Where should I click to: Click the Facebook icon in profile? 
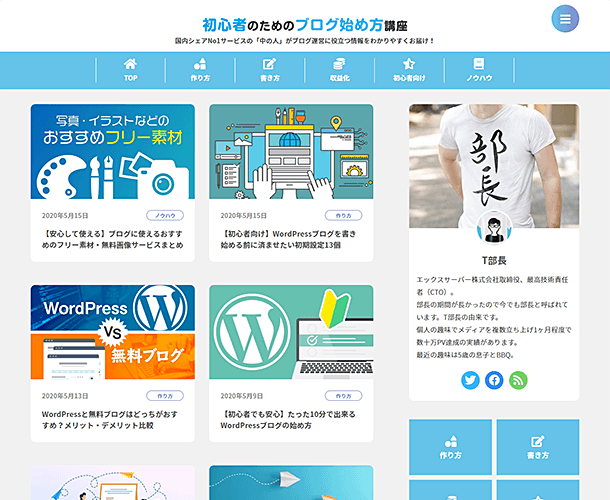(x=494, y=380)
